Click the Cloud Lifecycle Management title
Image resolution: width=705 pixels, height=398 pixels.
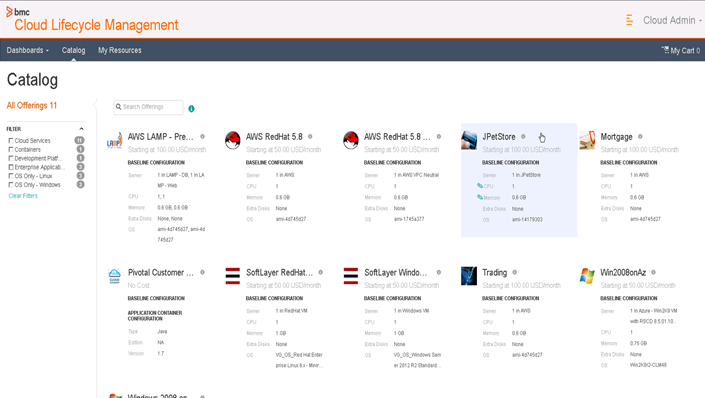click(x=96, y=25)
